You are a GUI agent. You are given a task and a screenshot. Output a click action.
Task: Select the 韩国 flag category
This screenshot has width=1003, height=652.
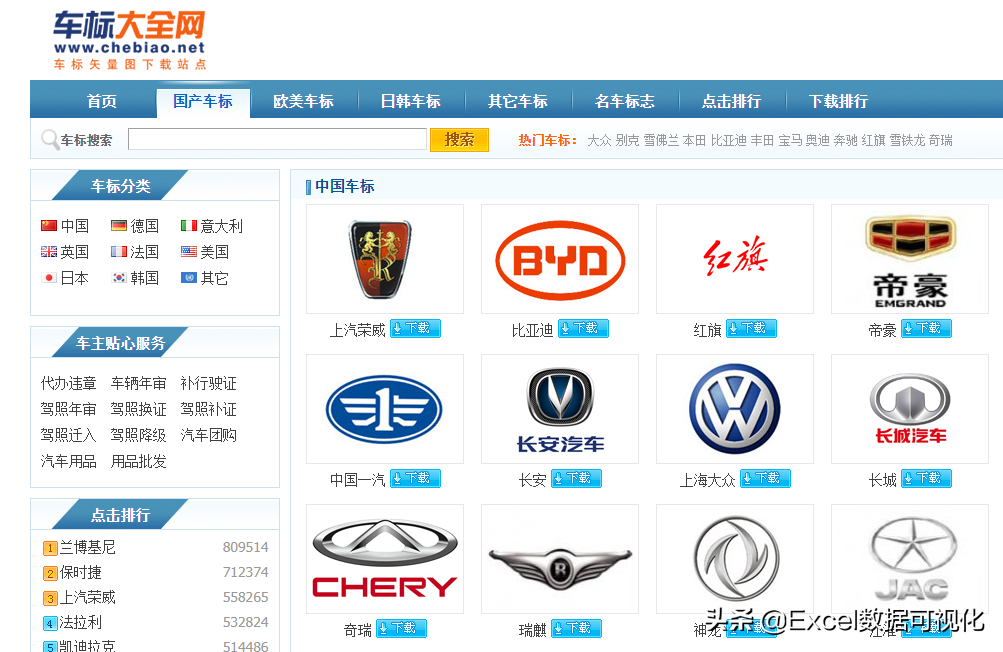click(134, 278)
